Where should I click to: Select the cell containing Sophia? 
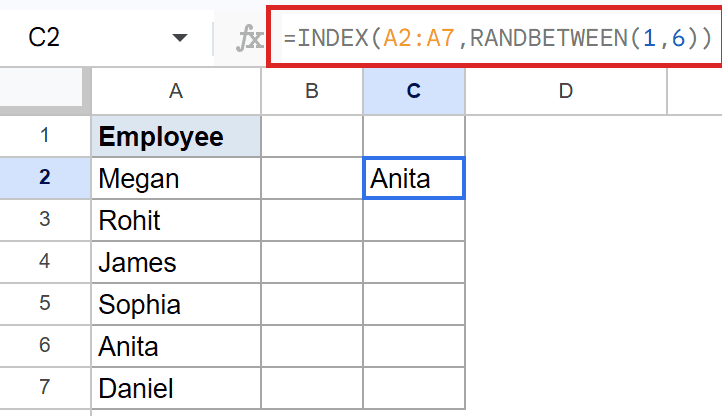176,304
